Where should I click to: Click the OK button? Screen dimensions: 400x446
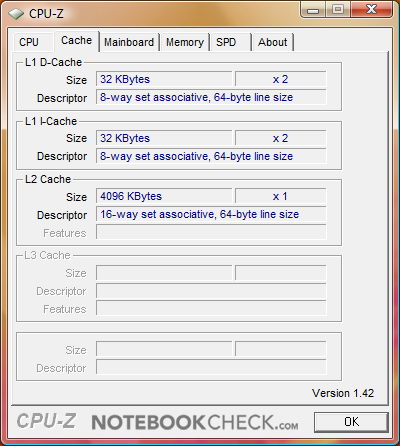[x=351, y=422]
